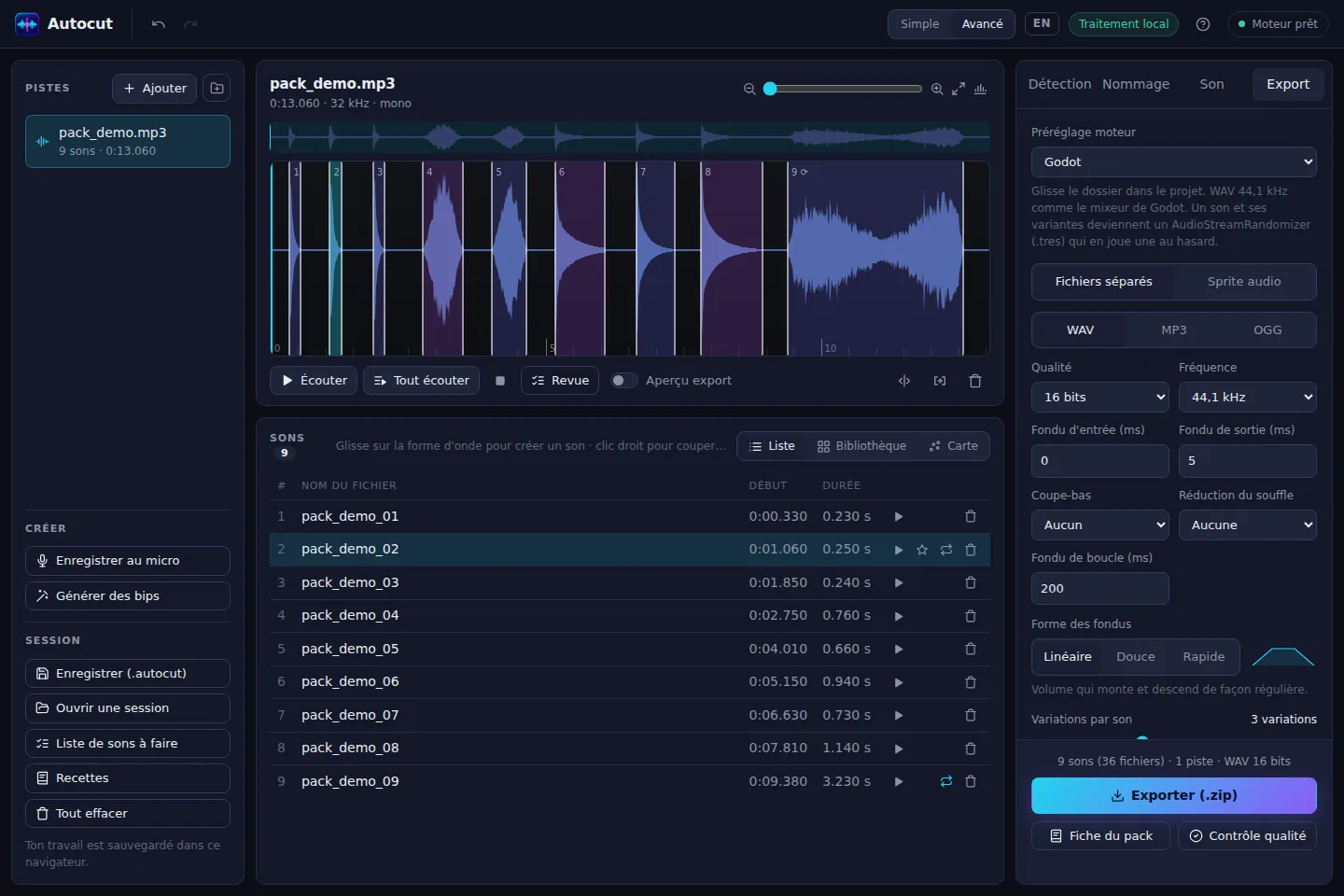Screen dimensions: 1344x896
Task: Choose the OGG export format
Action: (x=1267, y=330)
